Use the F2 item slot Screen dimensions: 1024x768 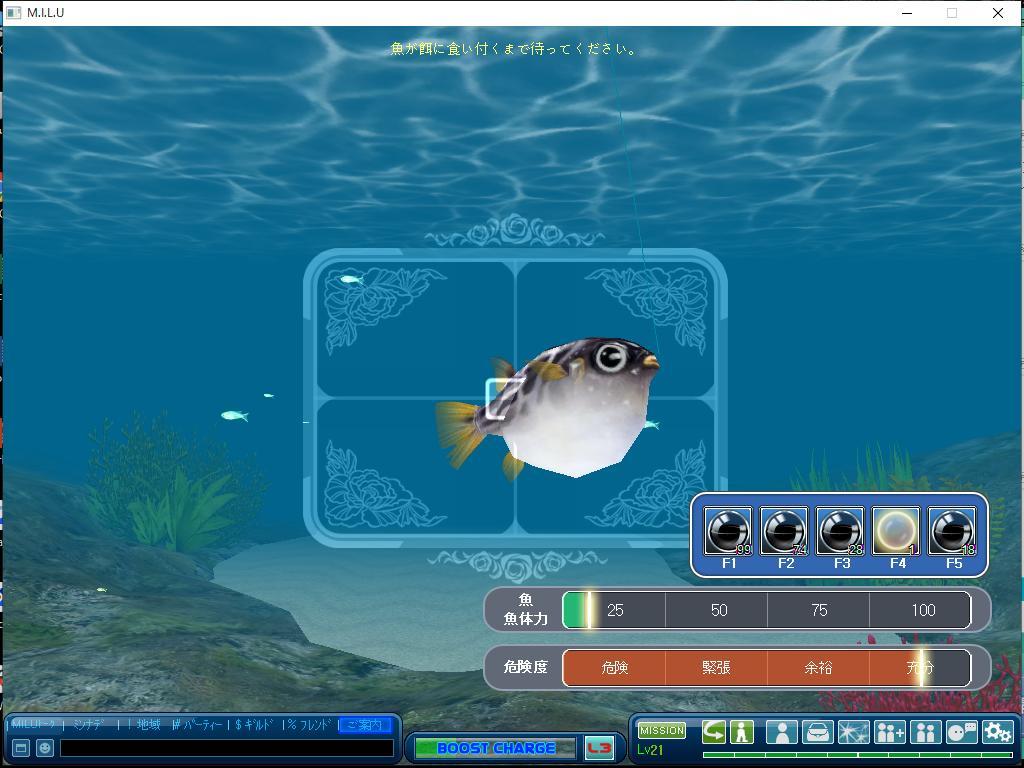[784, 532]
